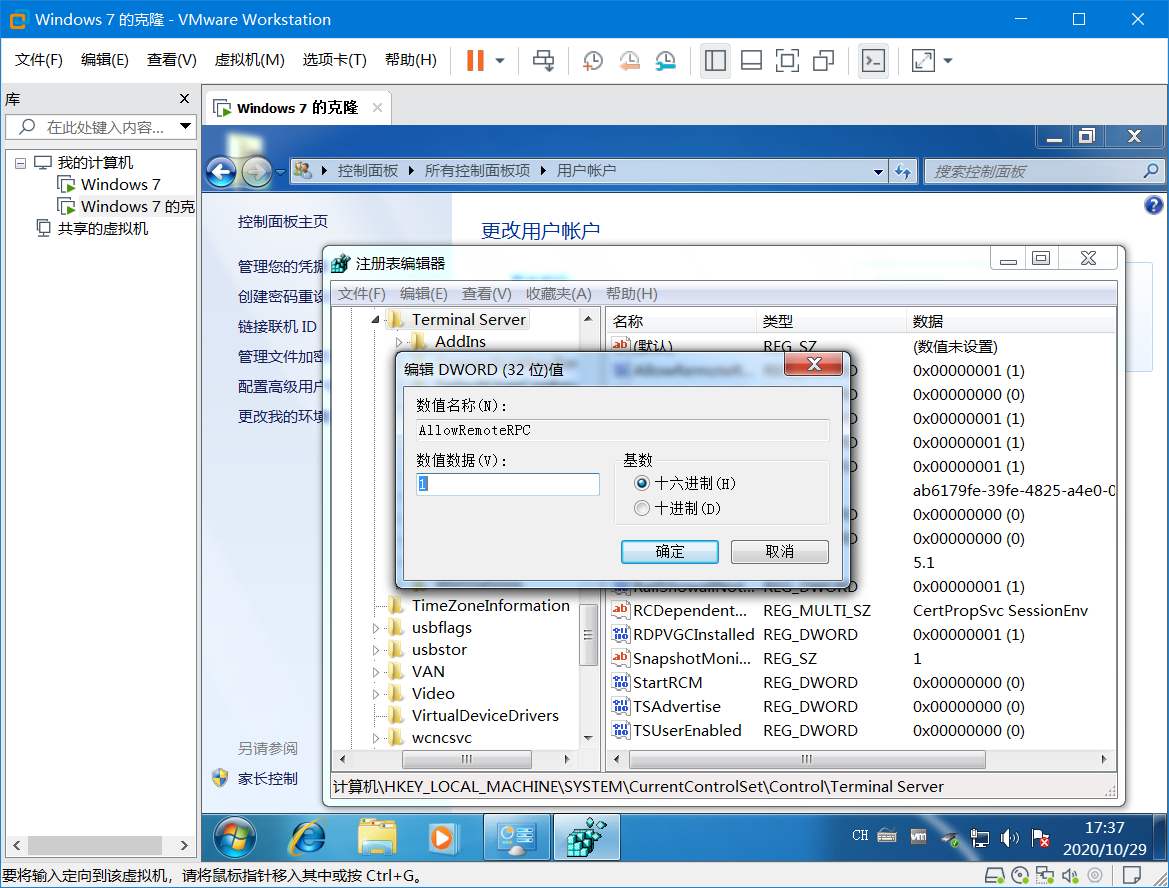Enter full screen mode icon
1169x888 pixels.
tap(787, 60)
